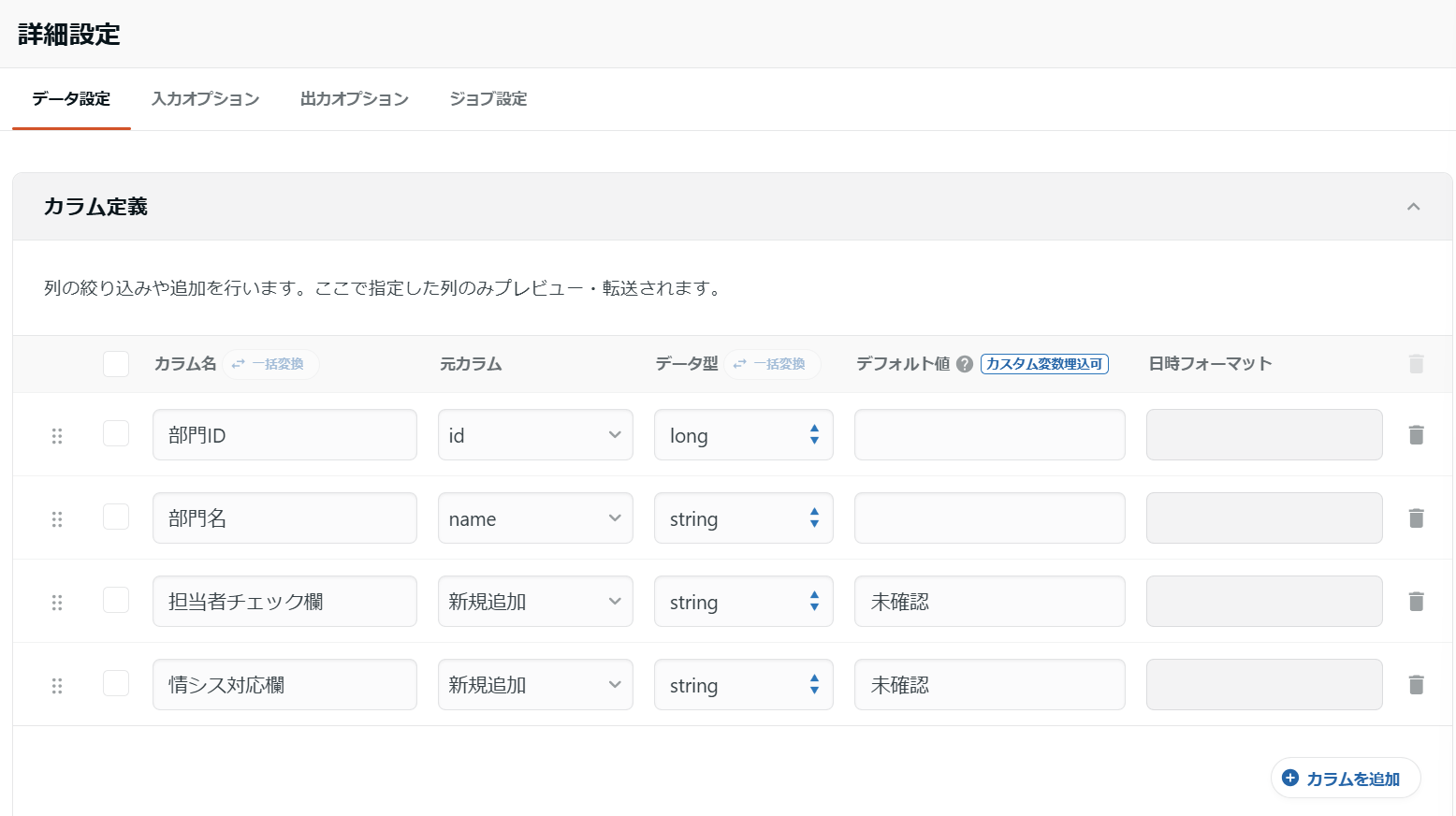Click default value field of 部門名 row
Viewport: 1456px width, 816px height.
click(990, 517)
